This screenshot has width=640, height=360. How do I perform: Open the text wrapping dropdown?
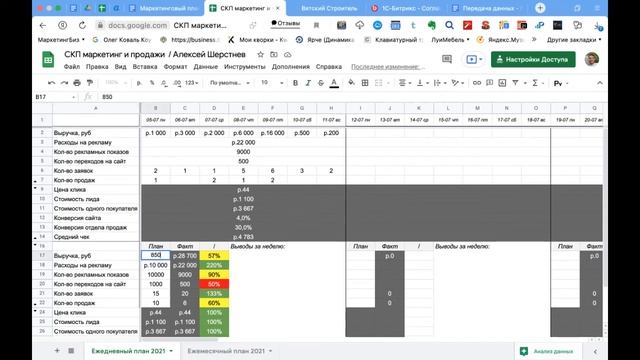point(440,83)
